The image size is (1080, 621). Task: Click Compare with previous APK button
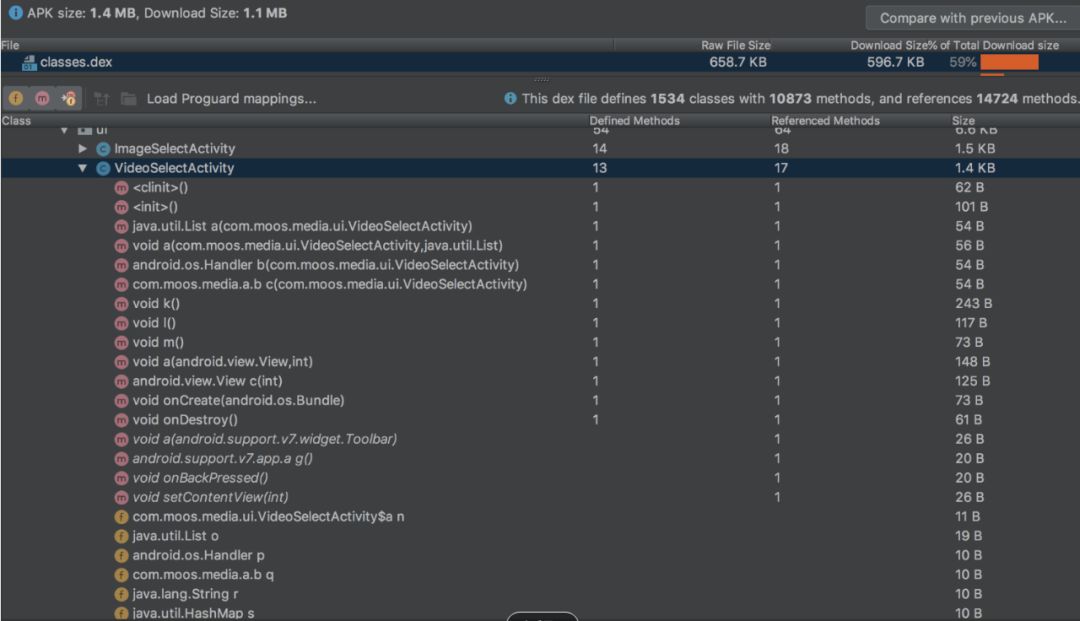point(972,18)
